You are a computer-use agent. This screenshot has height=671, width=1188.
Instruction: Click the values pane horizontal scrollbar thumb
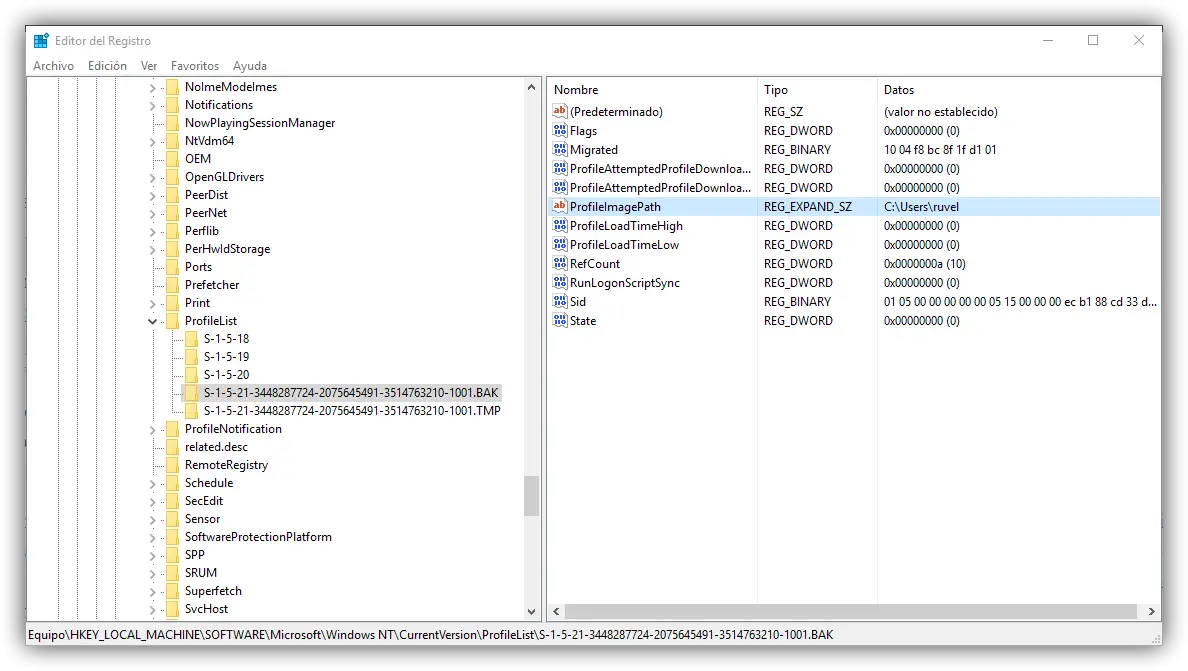[851, 611]
